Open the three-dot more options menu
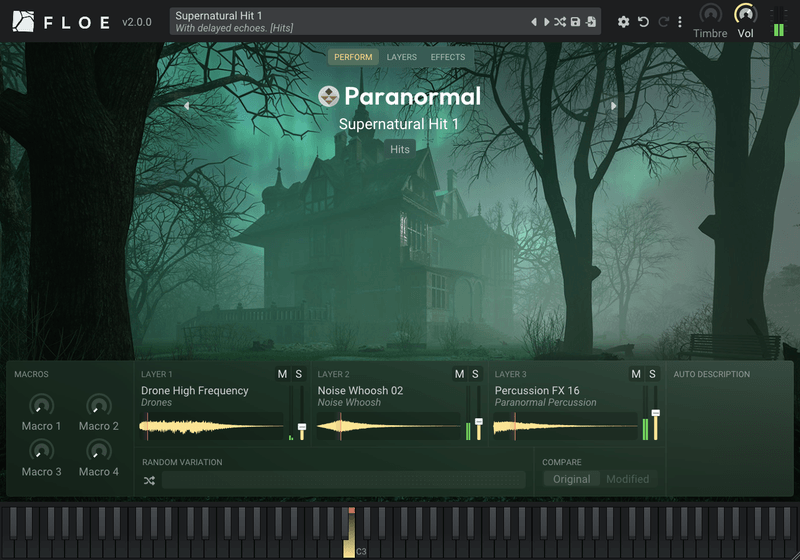The height and width of the screenshot is (560, 800). coord(680,22)
